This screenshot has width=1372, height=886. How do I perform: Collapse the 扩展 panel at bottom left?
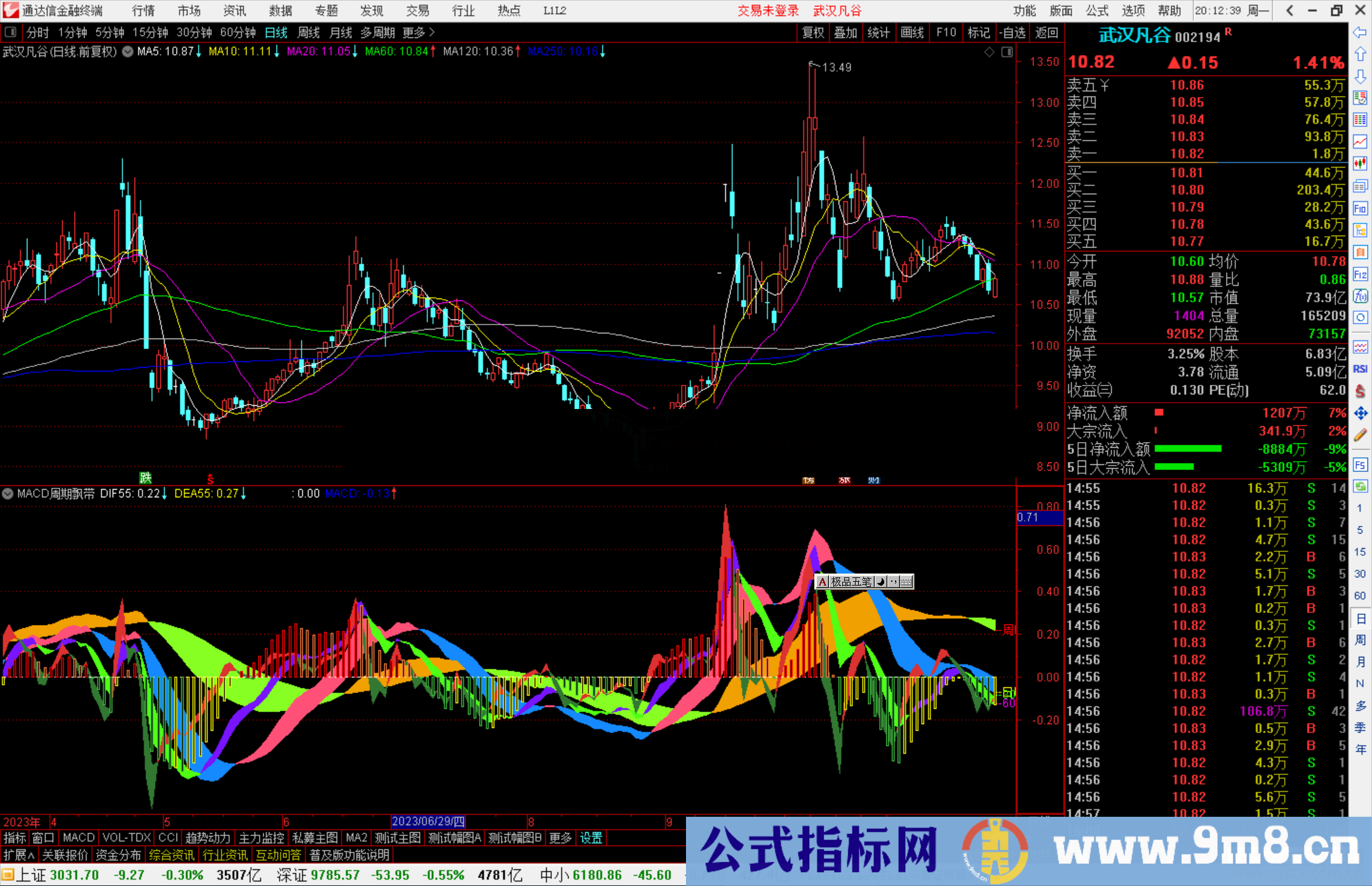click(x=18, y=855)
